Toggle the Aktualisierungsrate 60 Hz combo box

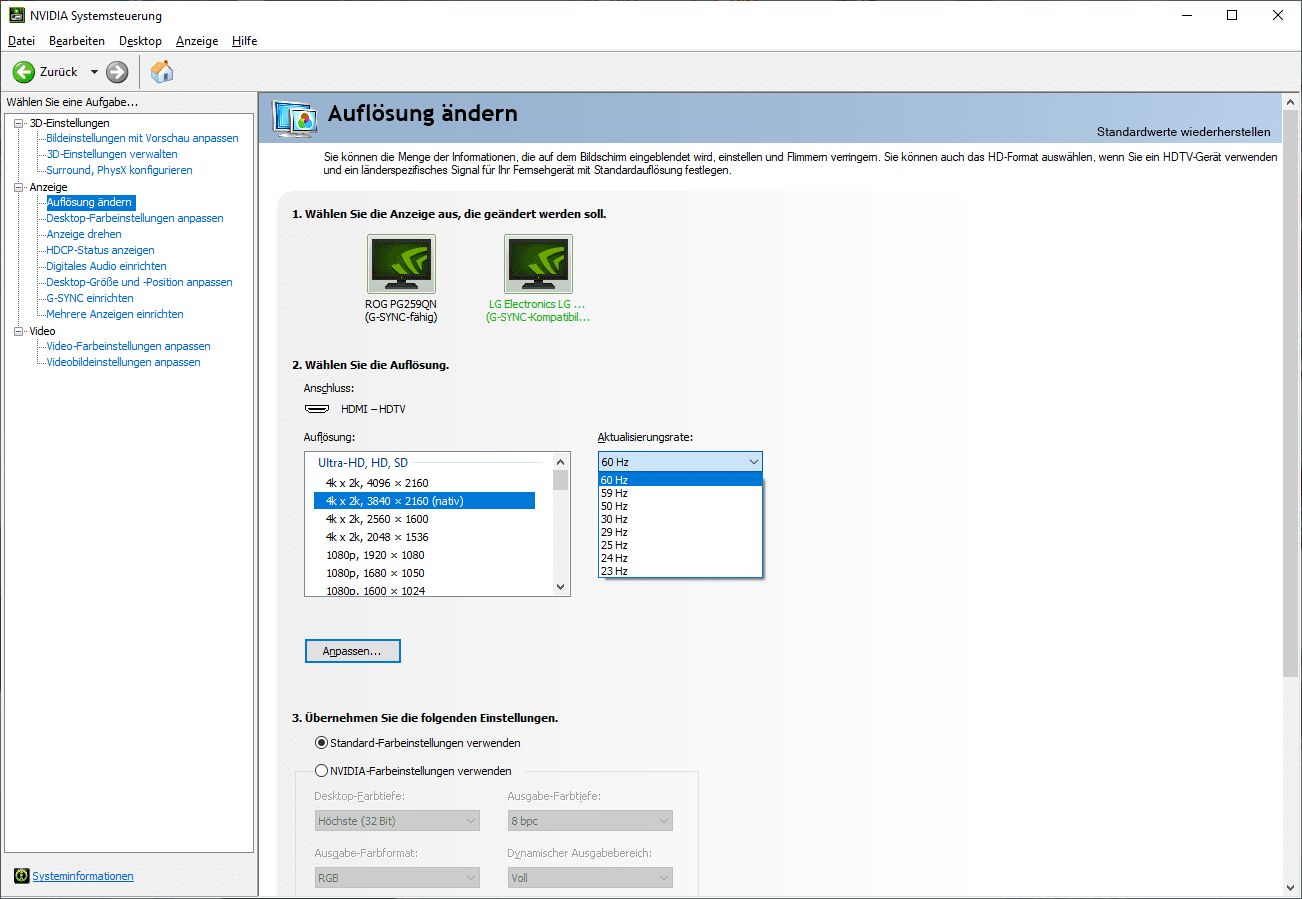tap(680, 462)
